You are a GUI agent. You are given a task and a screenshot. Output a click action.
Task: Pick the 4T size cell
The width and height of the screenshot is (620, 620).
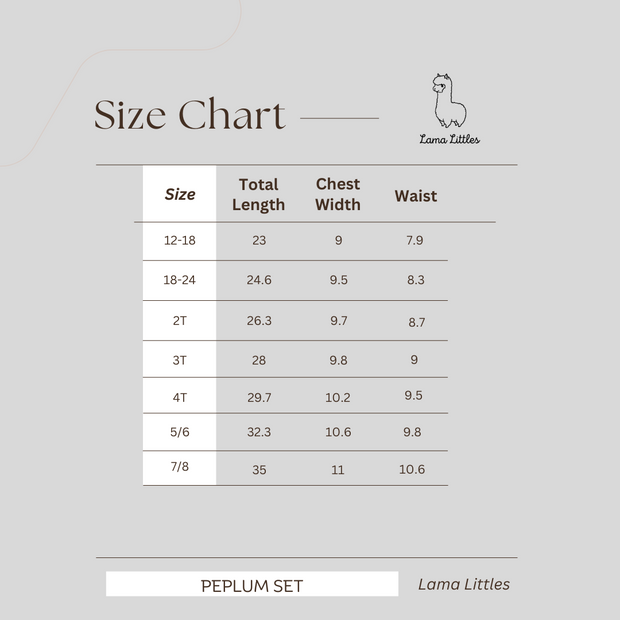(179, 397)
